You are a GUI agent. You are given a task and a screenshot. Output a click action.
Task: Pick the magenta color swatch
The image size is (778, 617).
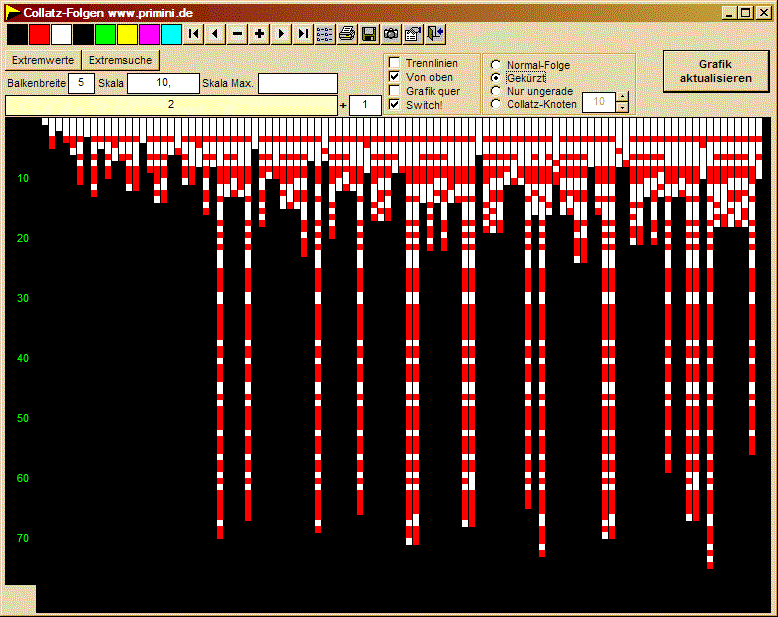click(149, 35)
